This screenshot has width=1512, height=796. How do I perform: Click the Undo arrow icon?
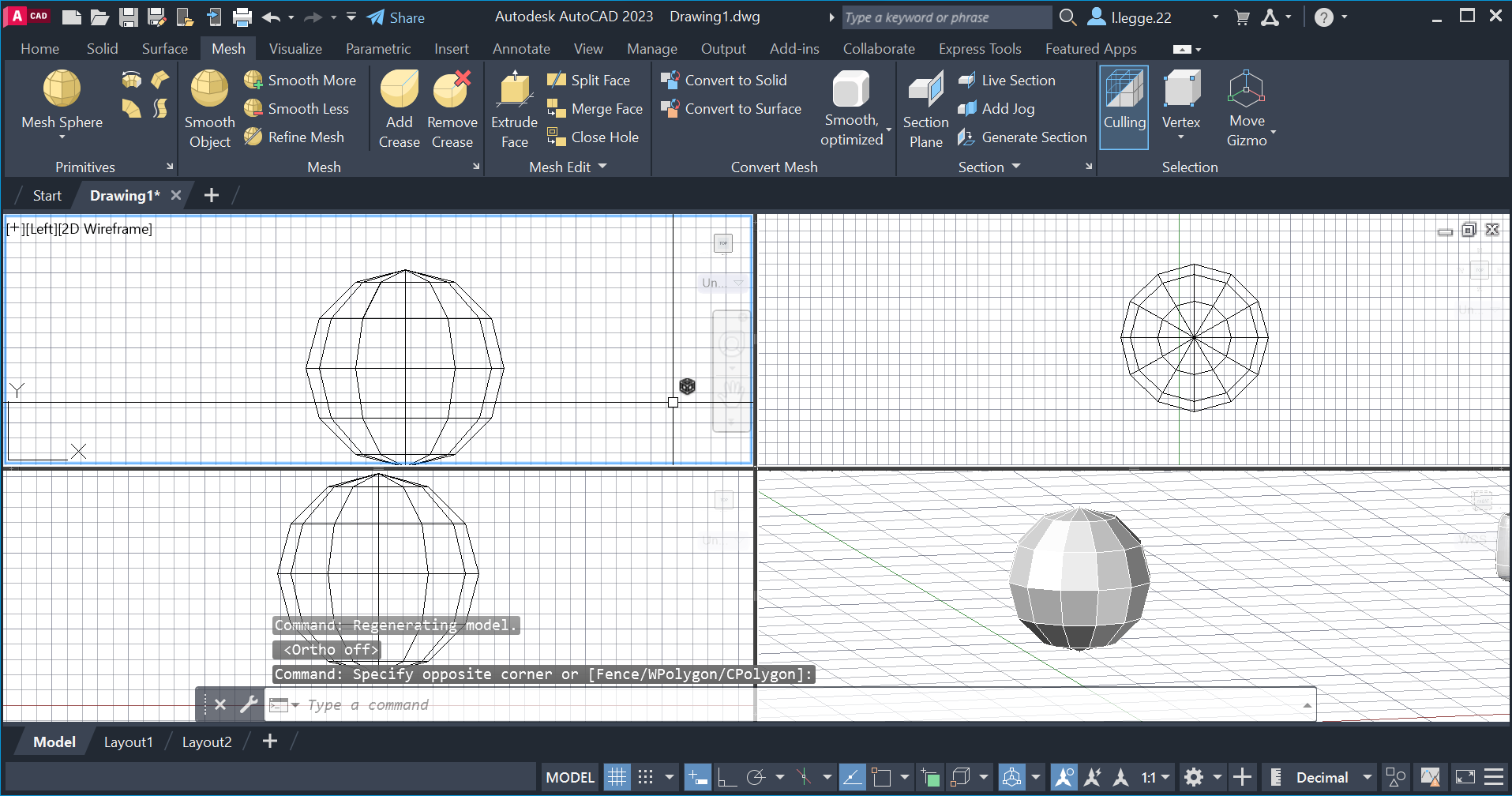tap(272, 17)
